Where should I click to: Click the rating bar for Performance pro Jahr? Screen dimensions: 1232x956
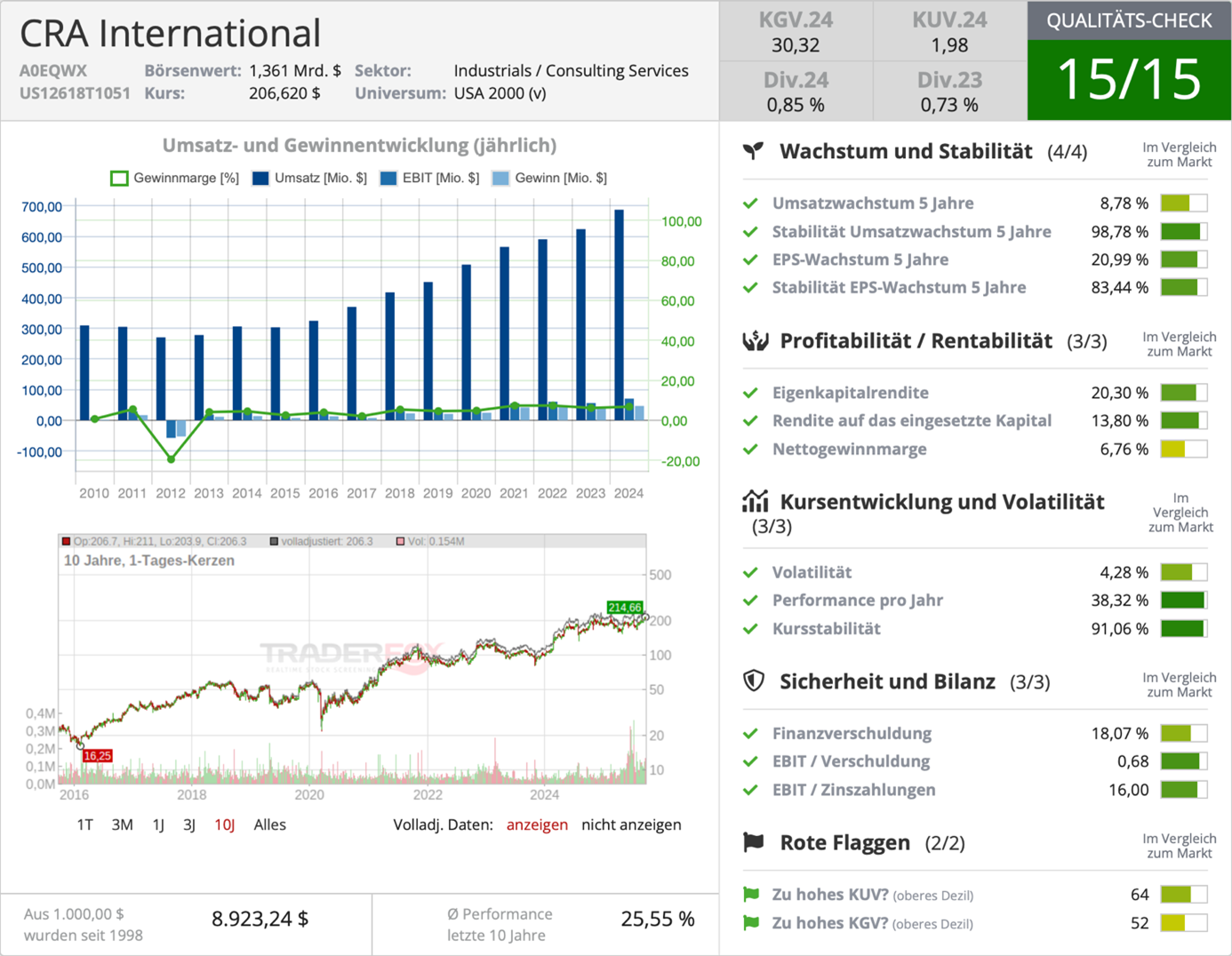(x=1184, y=601)
